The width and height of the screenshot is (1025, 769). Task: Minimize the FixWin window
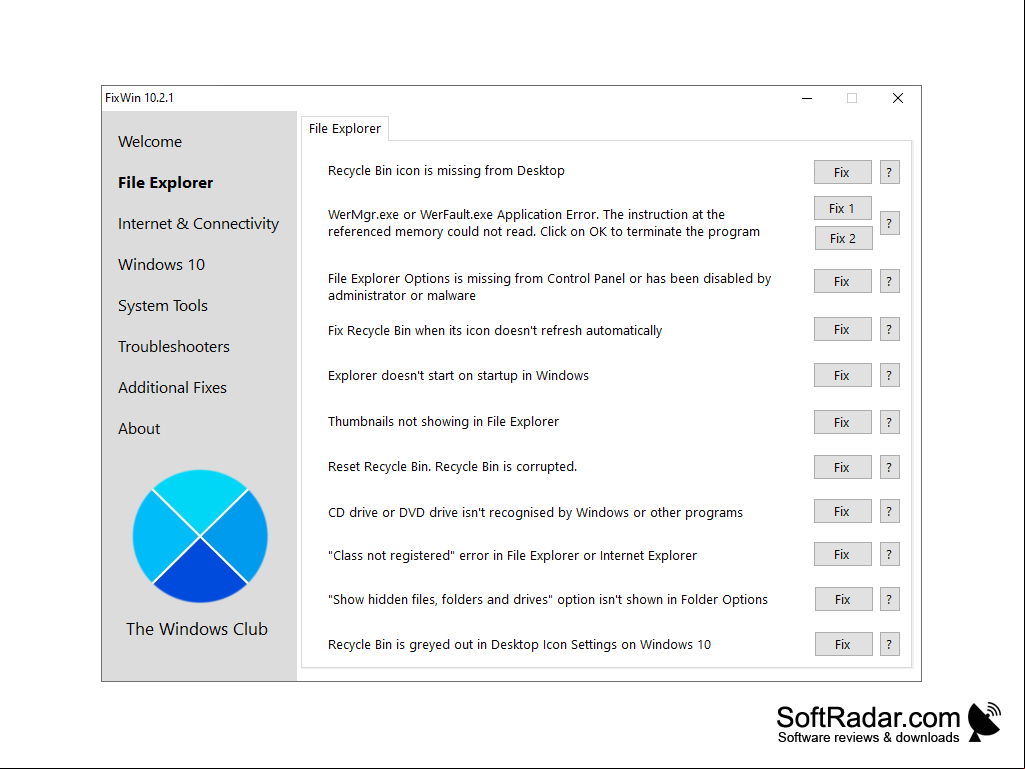tap(807, 98)
